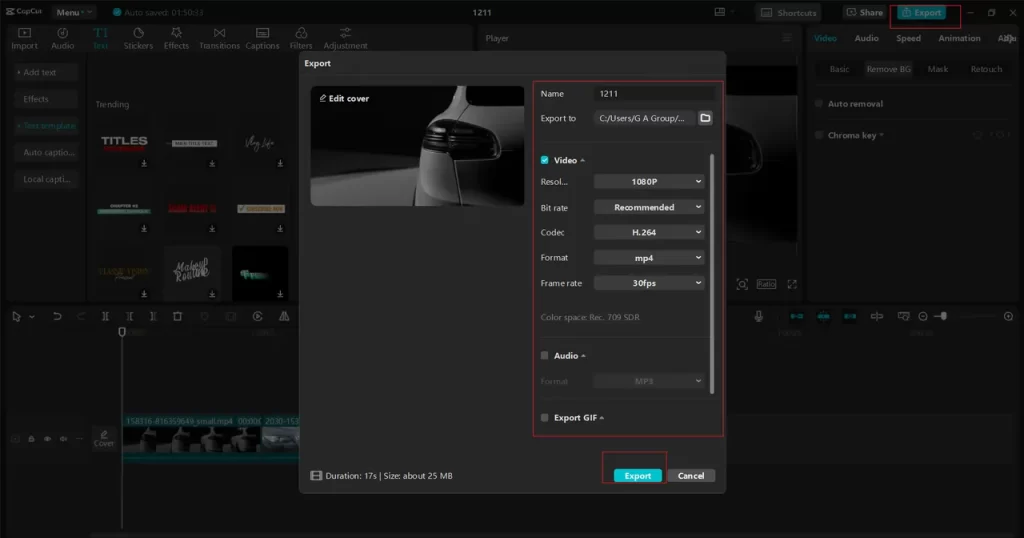Click the Import media icon

coord(24,34)
